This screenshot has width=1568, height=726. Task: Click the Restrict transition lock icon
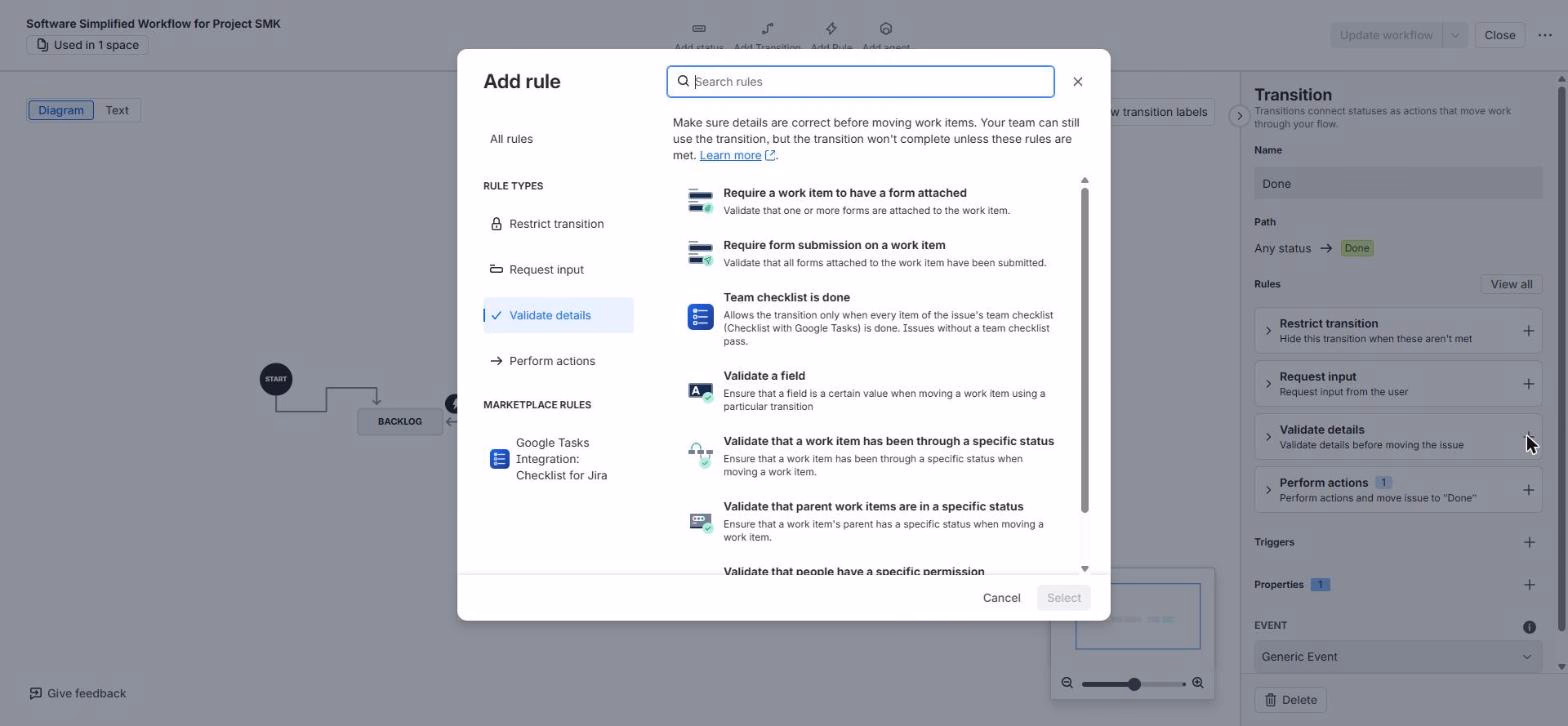[x=496, y=224]
